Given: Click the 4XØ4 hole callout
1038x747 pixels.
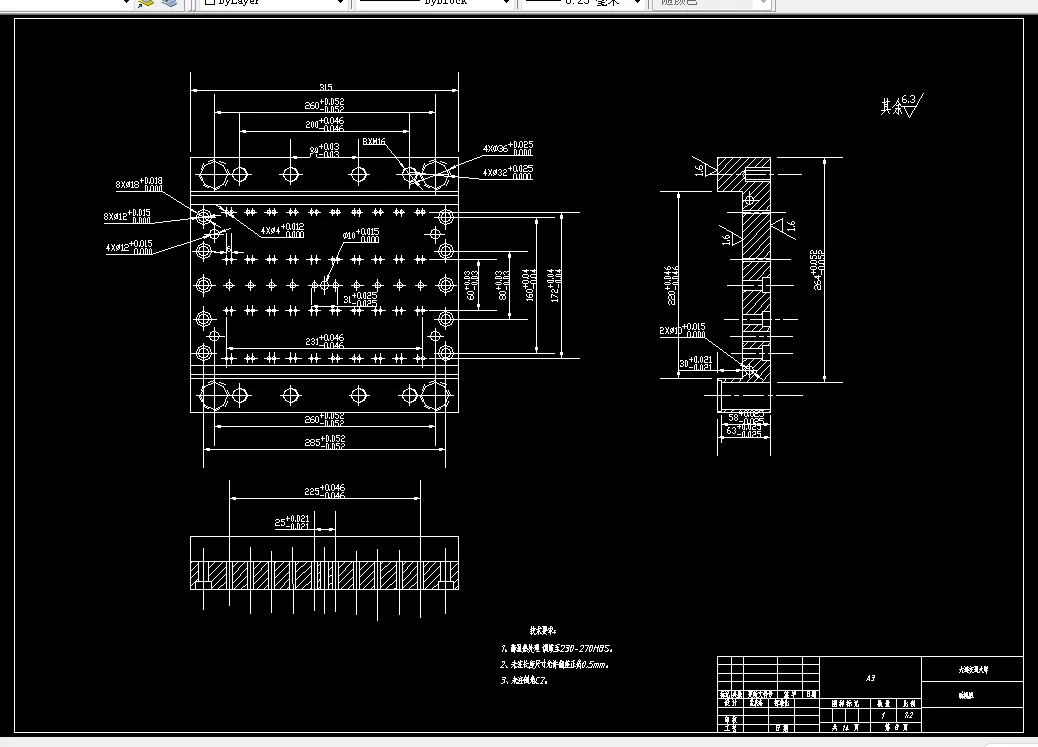Looking at the screenshot, I should (283, 230).
